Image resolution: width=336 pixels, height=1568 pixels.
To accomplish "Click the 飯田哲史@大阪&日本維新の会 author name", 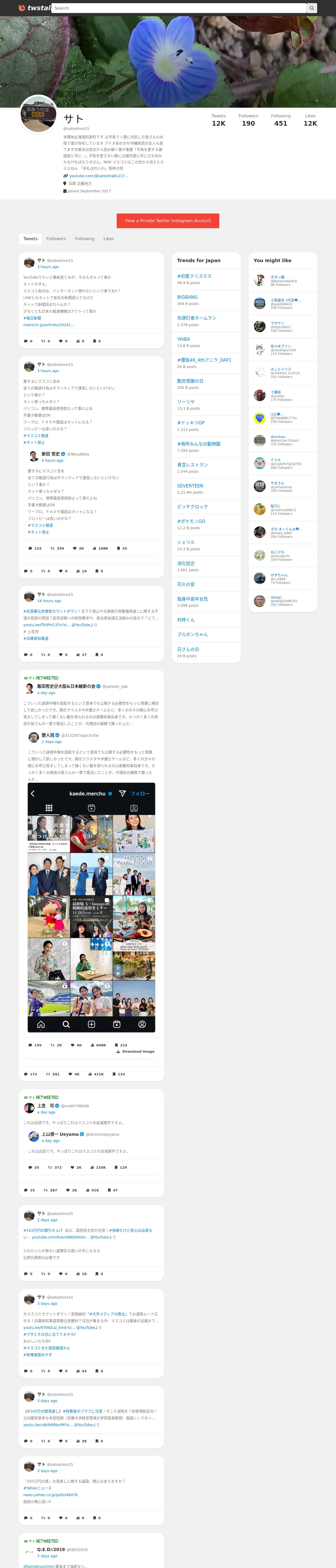I will (66, 686).
